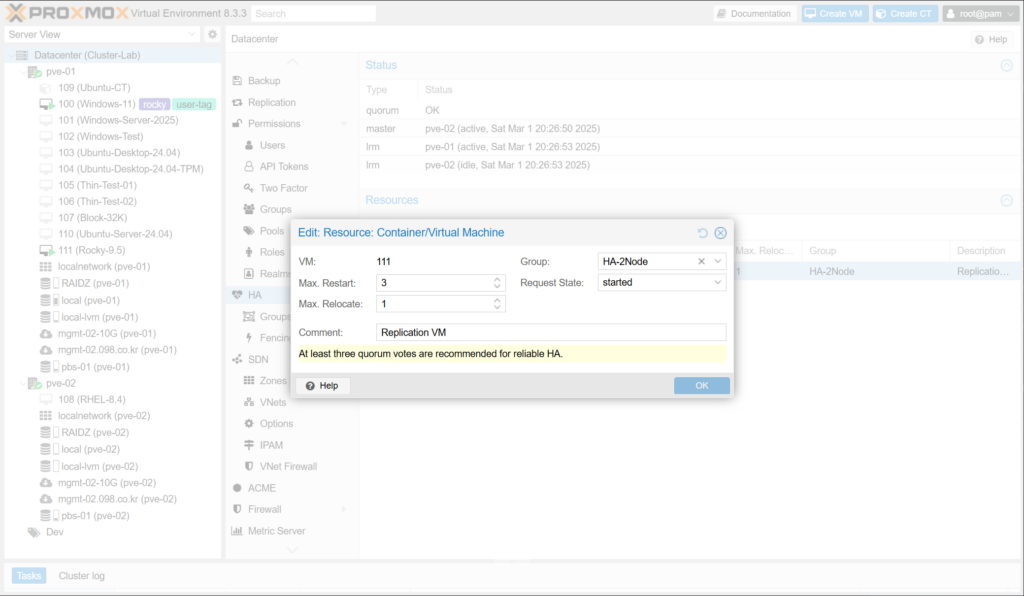Screen dimensions: 1024x596
Task: Switch to the Cluster log tab
Action: [81, 576]
